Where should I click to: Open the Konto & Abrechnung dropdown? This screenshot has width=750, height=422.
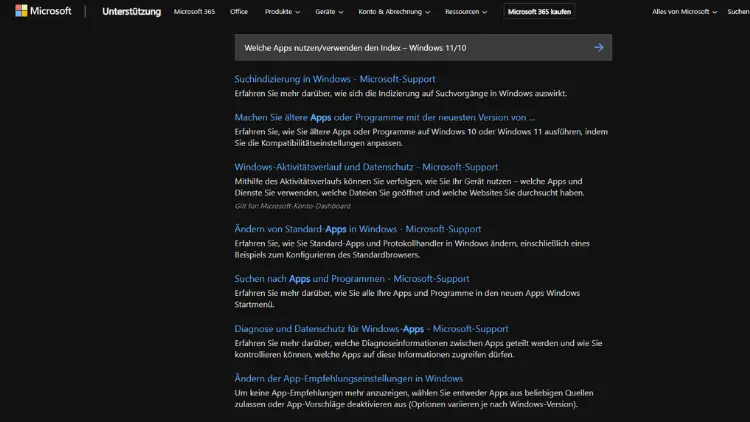tap(394, 11)
